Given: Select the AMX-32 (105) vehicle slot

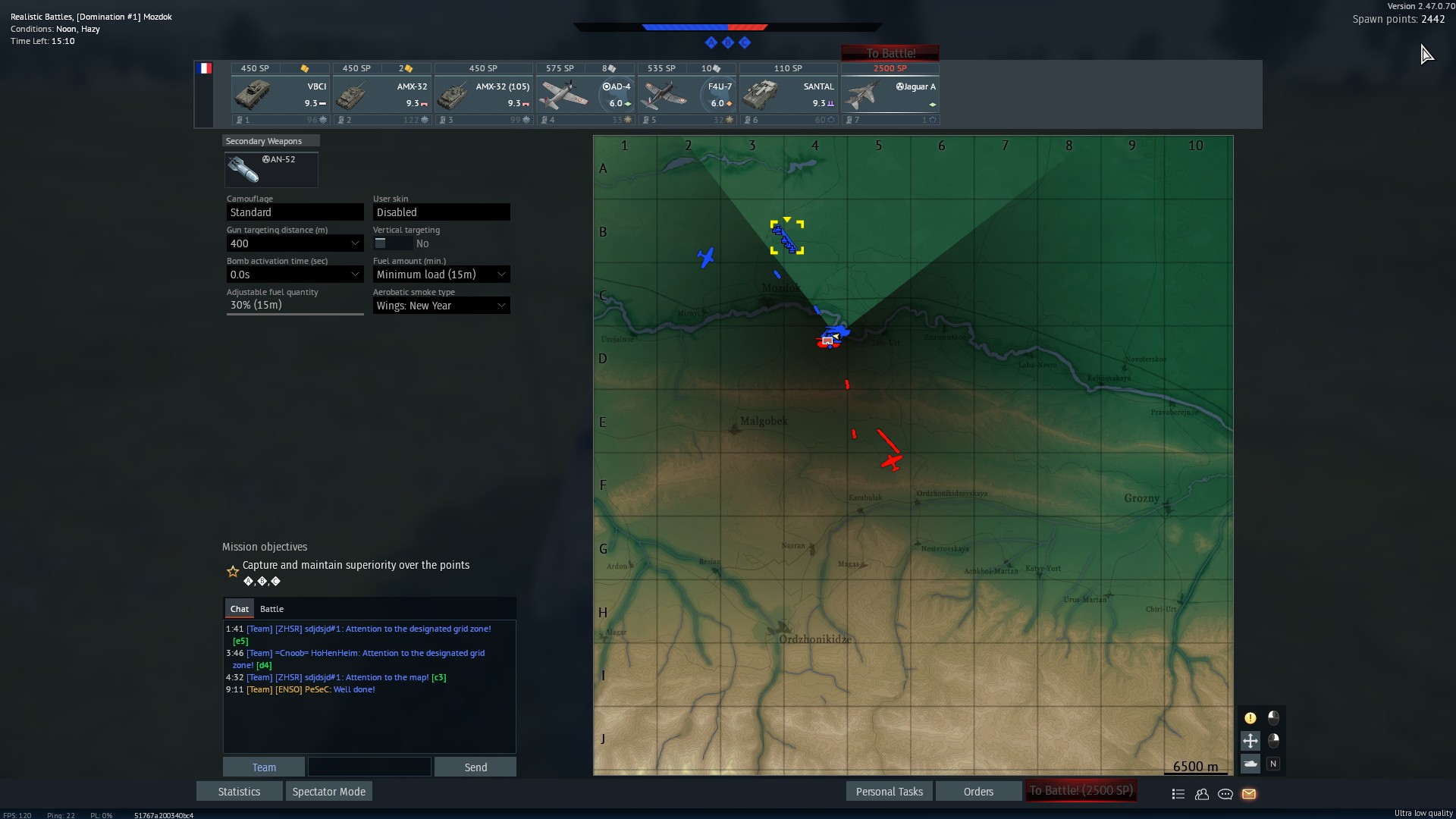Looking at the screenshot, I should [483, 95].
